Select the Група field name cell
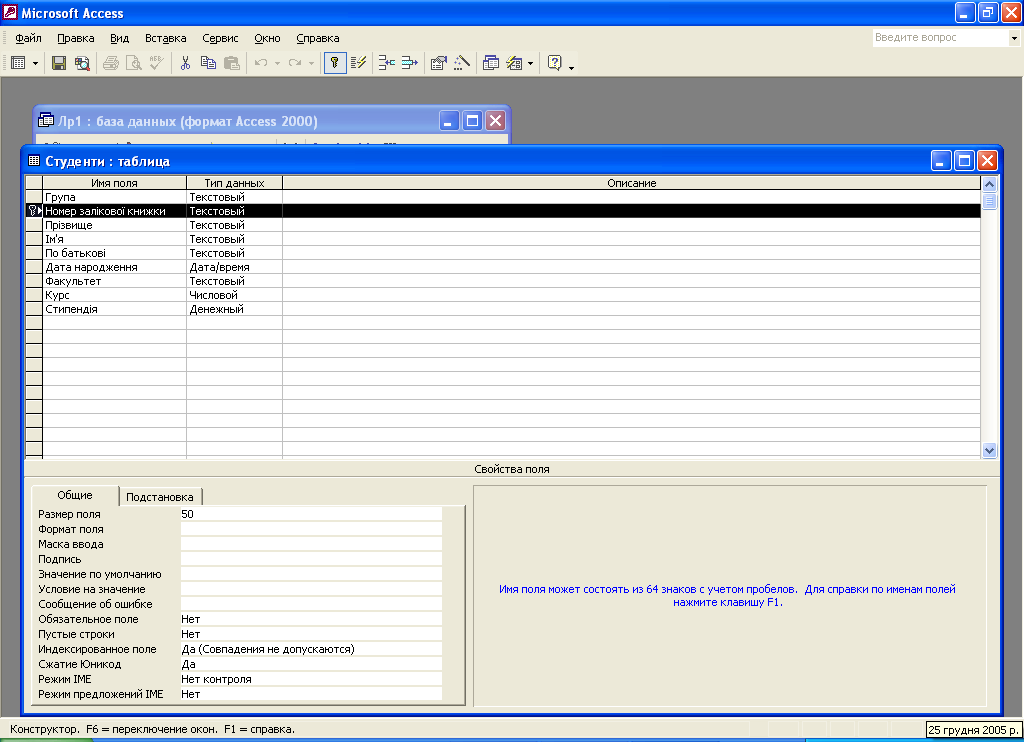The image size is (1024, 742). point(114,197)
